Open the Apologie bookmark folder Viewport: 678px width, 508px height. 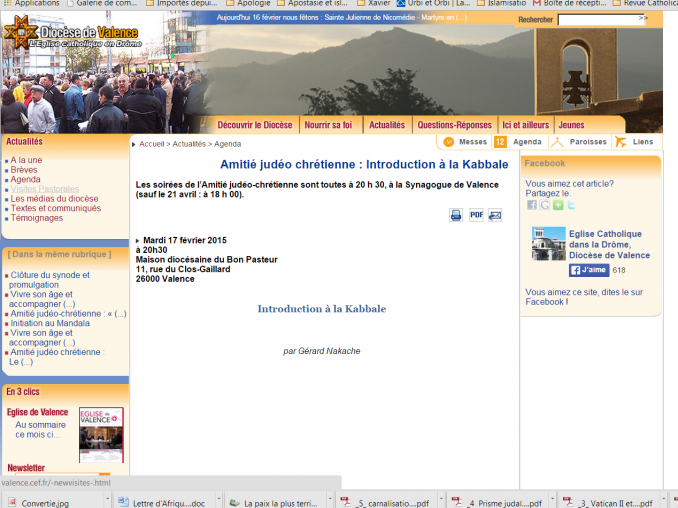(249, 3)
